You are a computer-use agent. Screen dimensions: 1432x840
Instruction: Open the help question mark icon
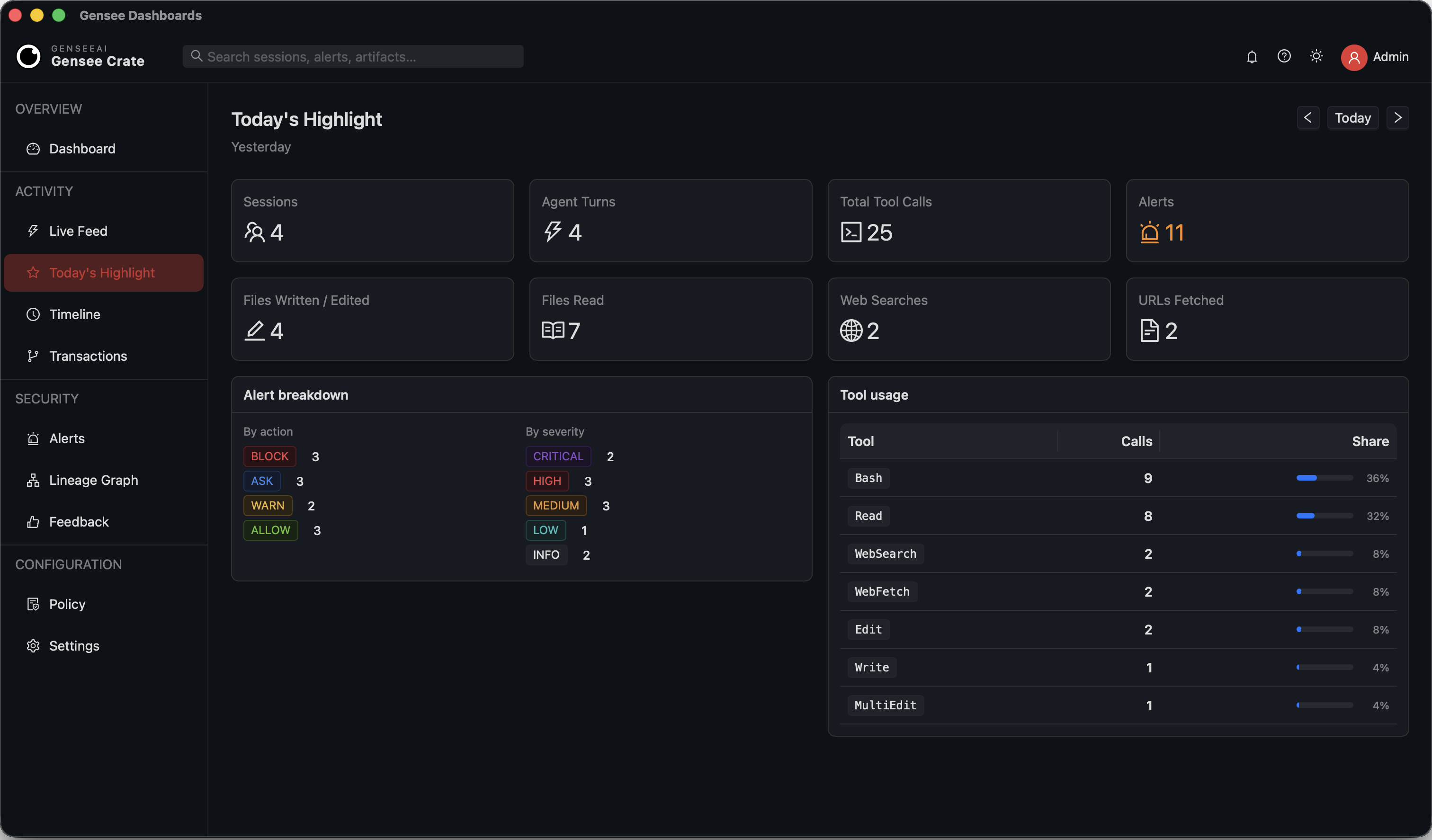1284,56
